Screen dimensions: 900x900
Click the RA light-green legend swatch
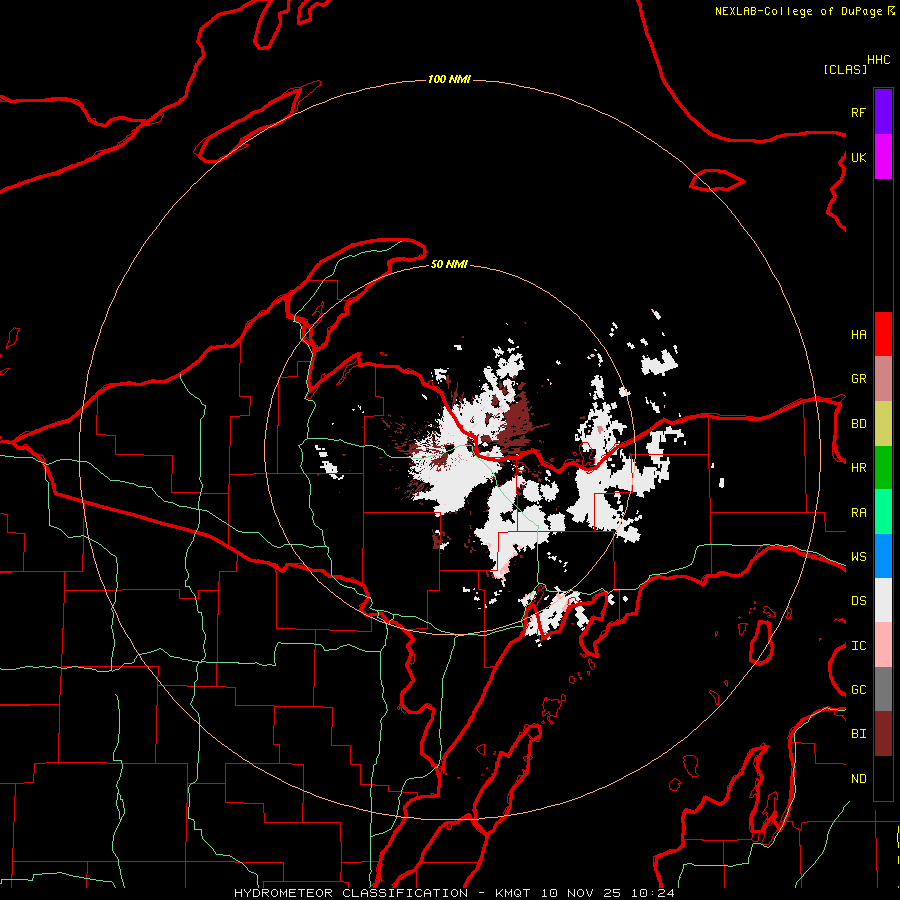[x=883, y=512]
